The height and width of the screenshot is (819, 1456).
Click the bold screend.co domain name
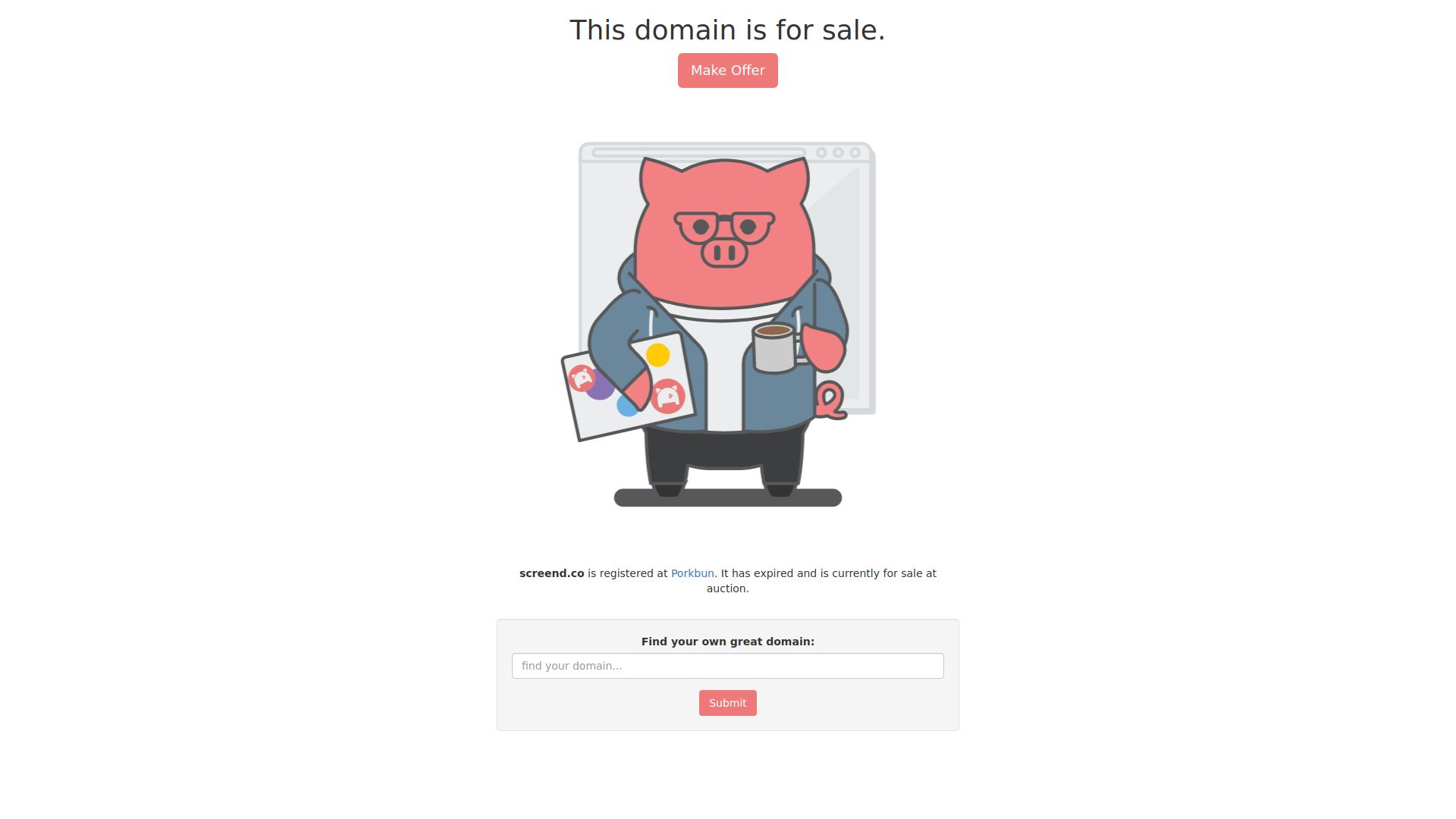click(551, 573)
